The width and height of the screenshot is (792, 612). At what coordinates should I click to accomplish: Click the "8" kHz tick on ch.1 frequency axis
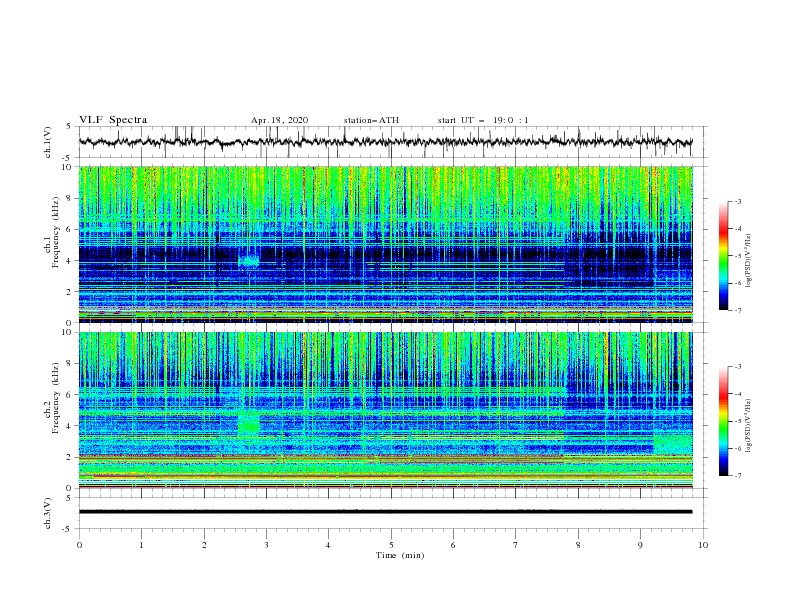pos(71,198)
